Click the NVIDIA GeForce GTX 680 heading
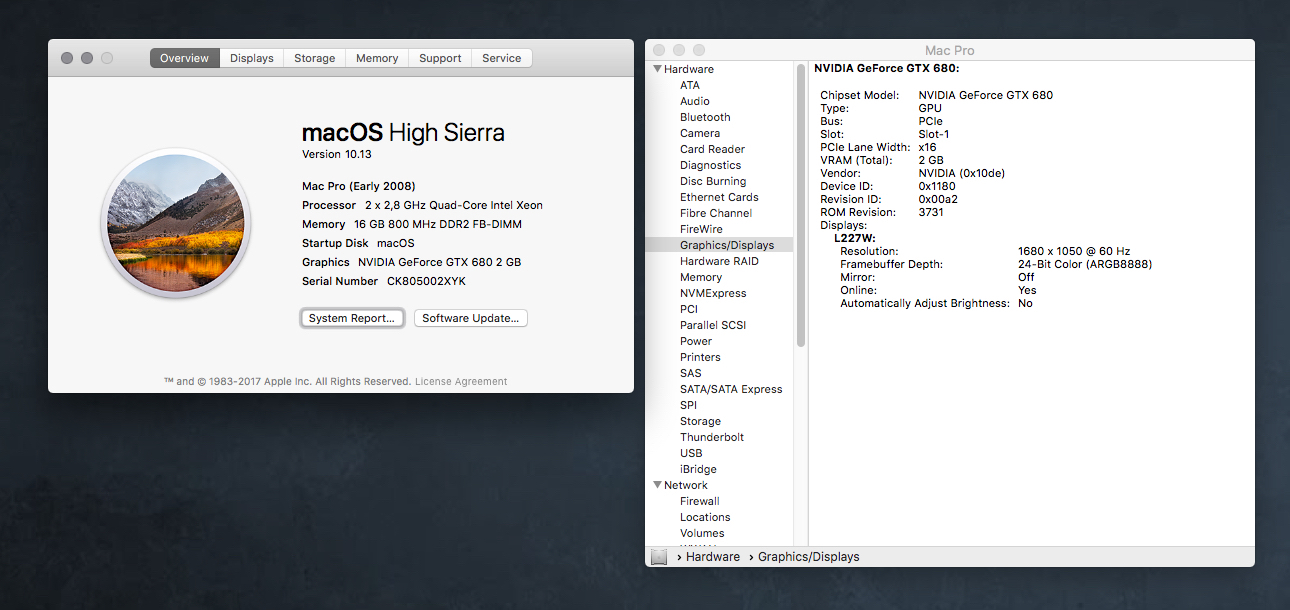 coord(887,68)
